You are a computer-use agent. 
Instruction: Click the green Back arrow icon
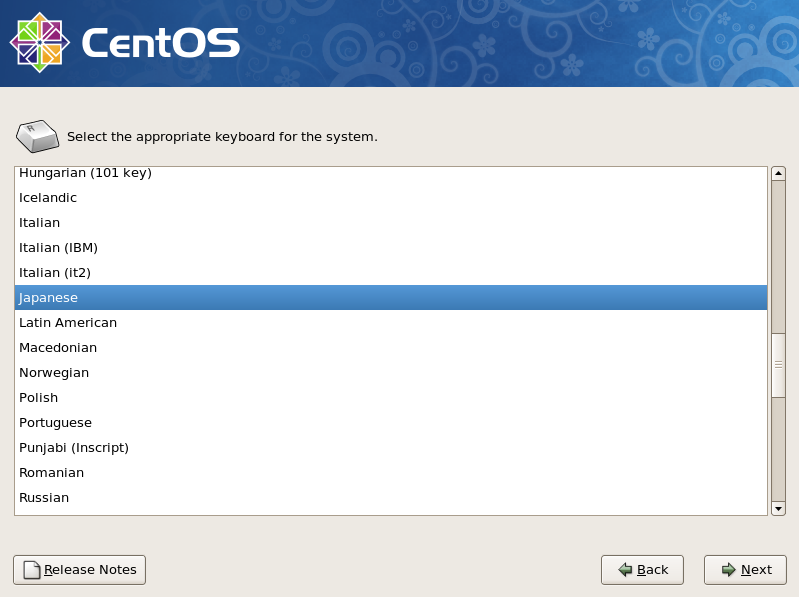pyautogui.click(x=625, y=569)
